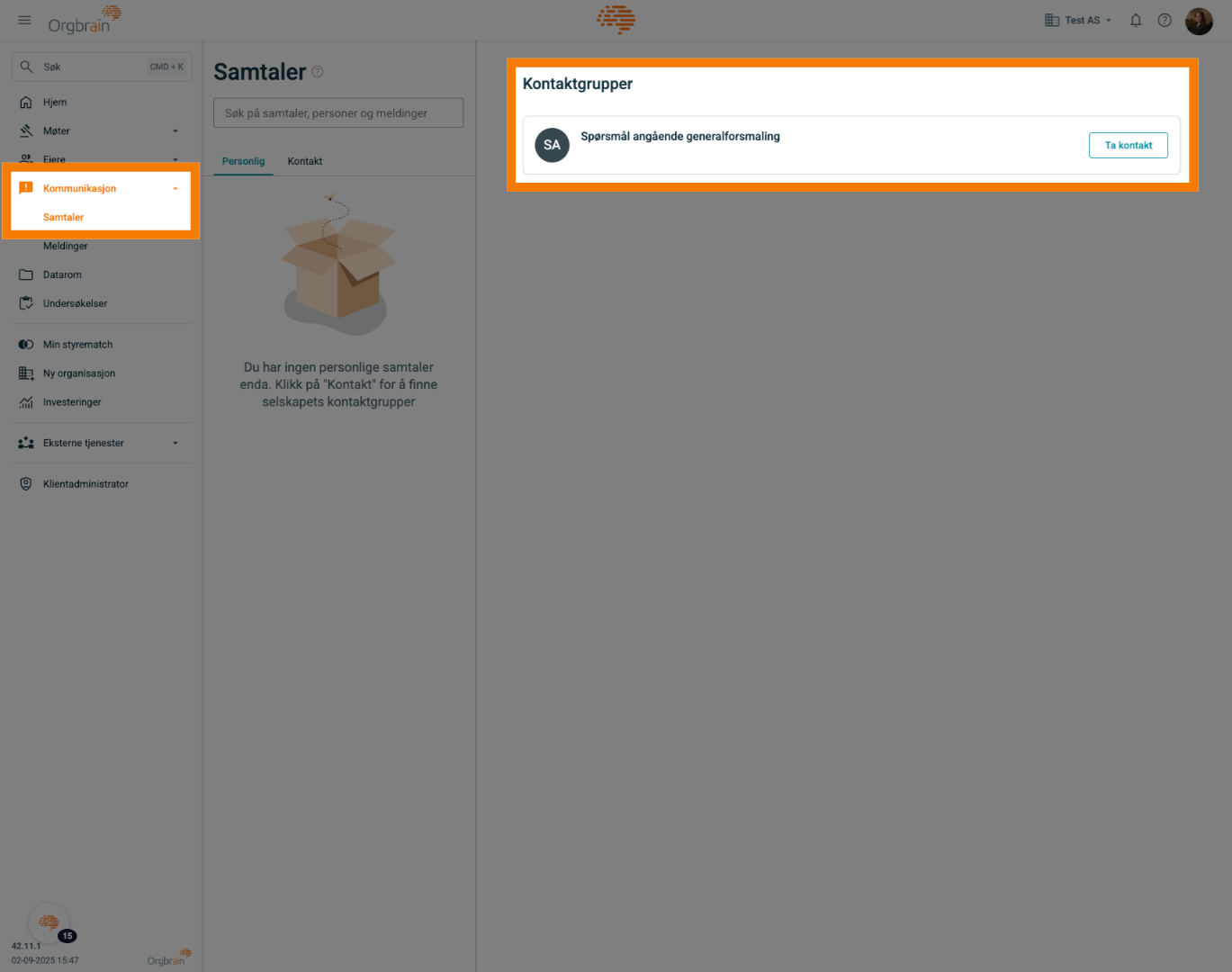Click the Orgbrain footer logo
1232x972 pixels.
(x=169, y=958)
